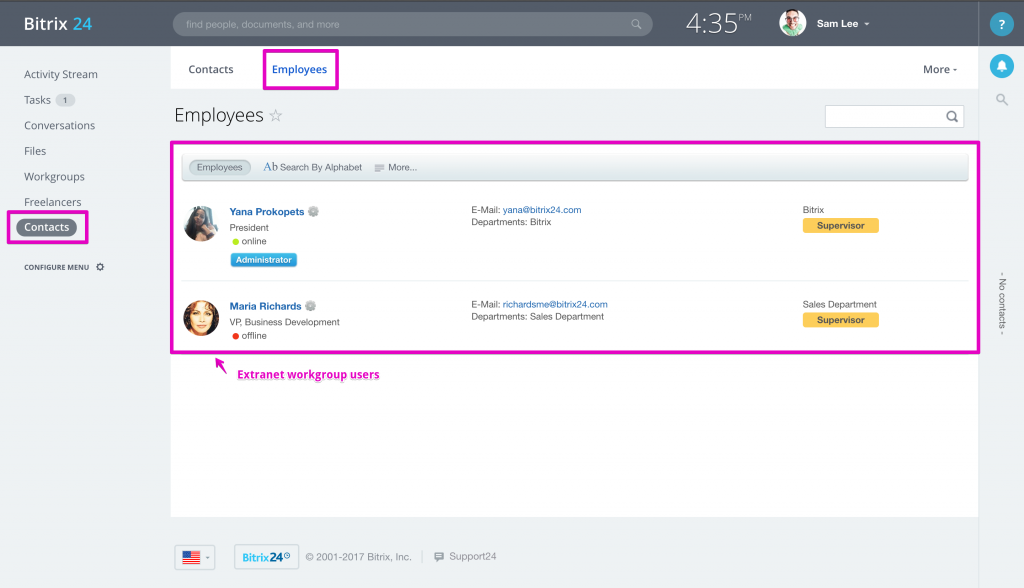This screenshot has width=1024, height=588.
Task: Open Conversations from the sidebar
Action: pos(59,125)
